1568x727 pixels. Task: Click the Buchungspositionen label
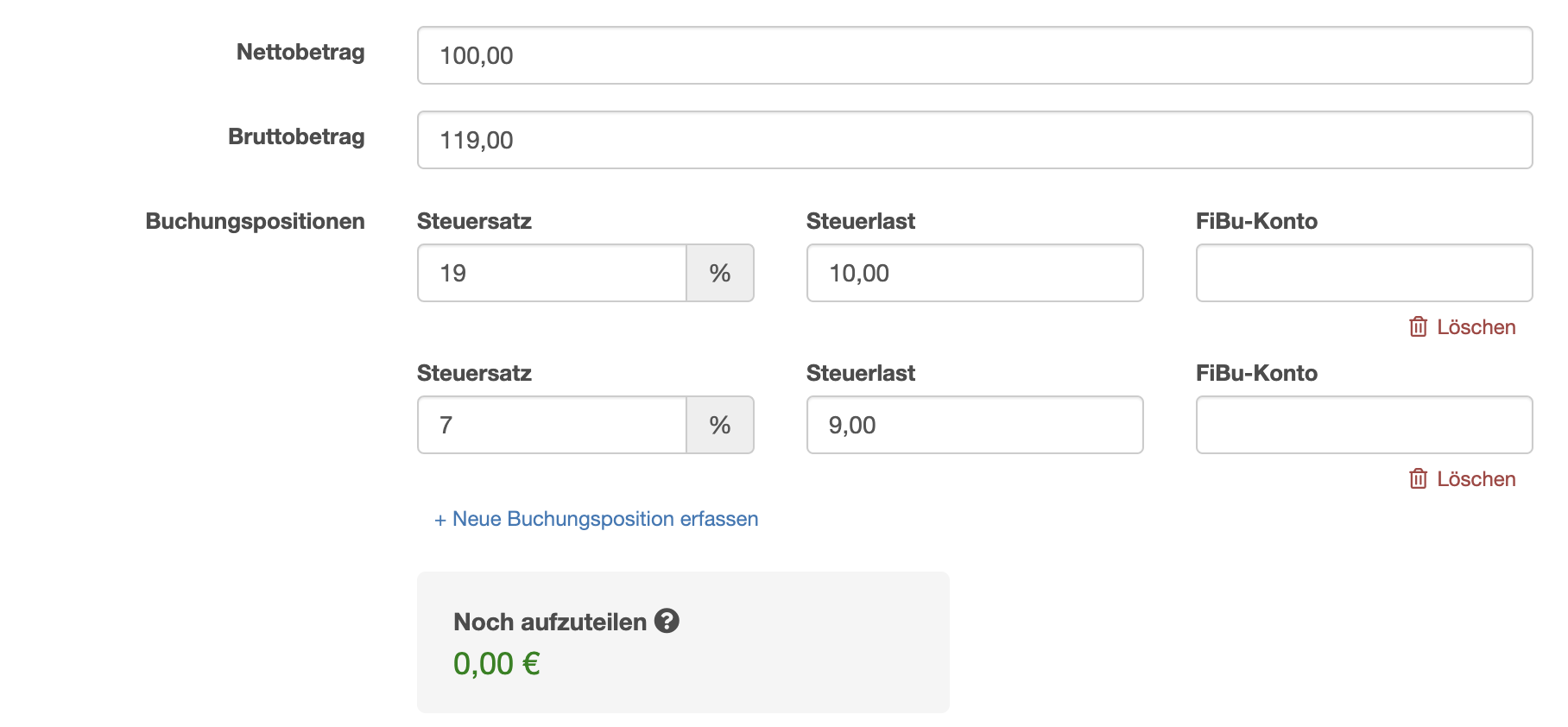pos(255,221)
